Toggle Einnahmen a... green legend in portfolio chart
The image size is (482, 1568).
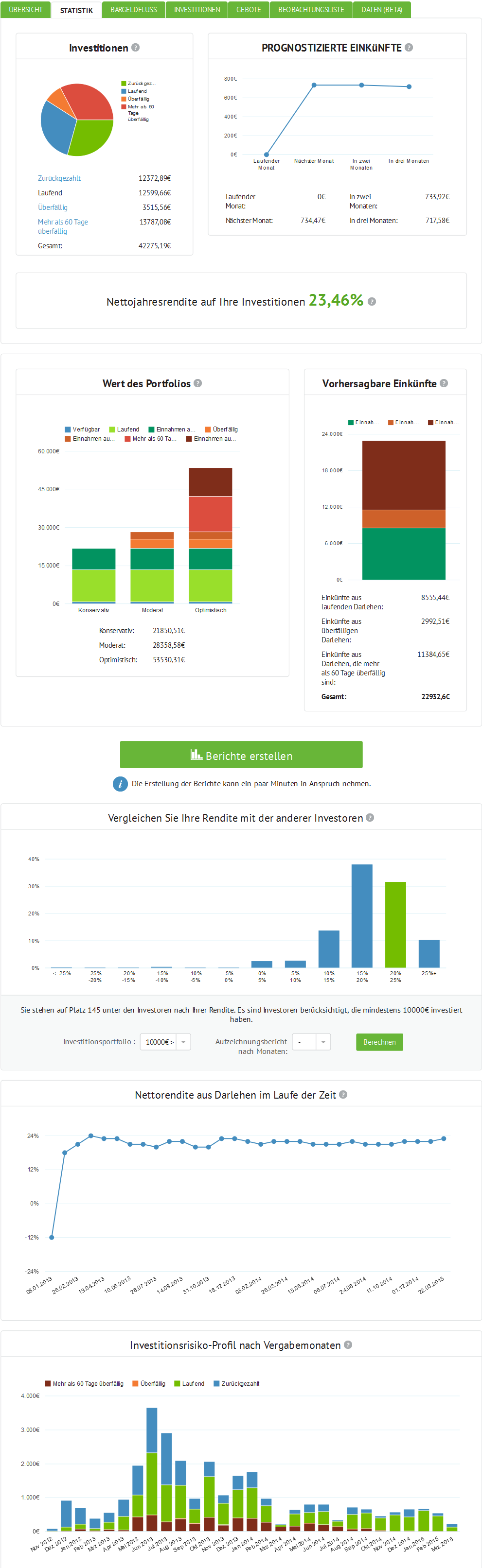coord(172,430)
